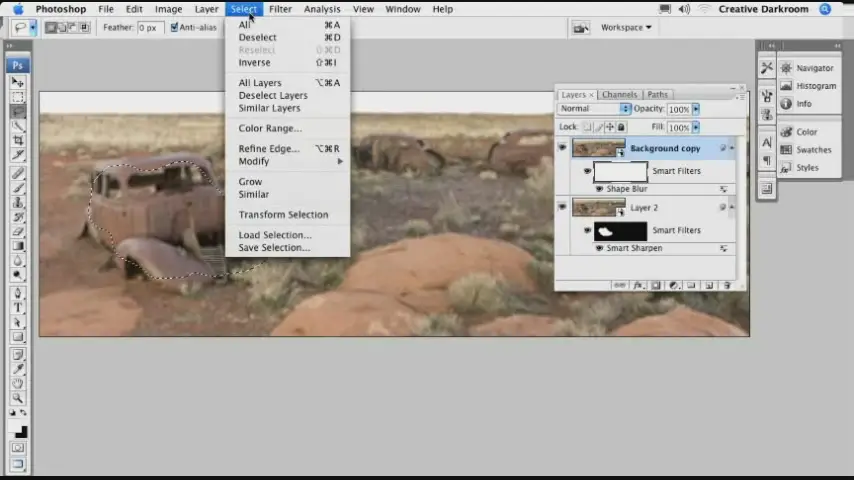The image size is (854, 480).
Task: Activate the Zoom tool magnifier
Action: (x=18, y=398)
